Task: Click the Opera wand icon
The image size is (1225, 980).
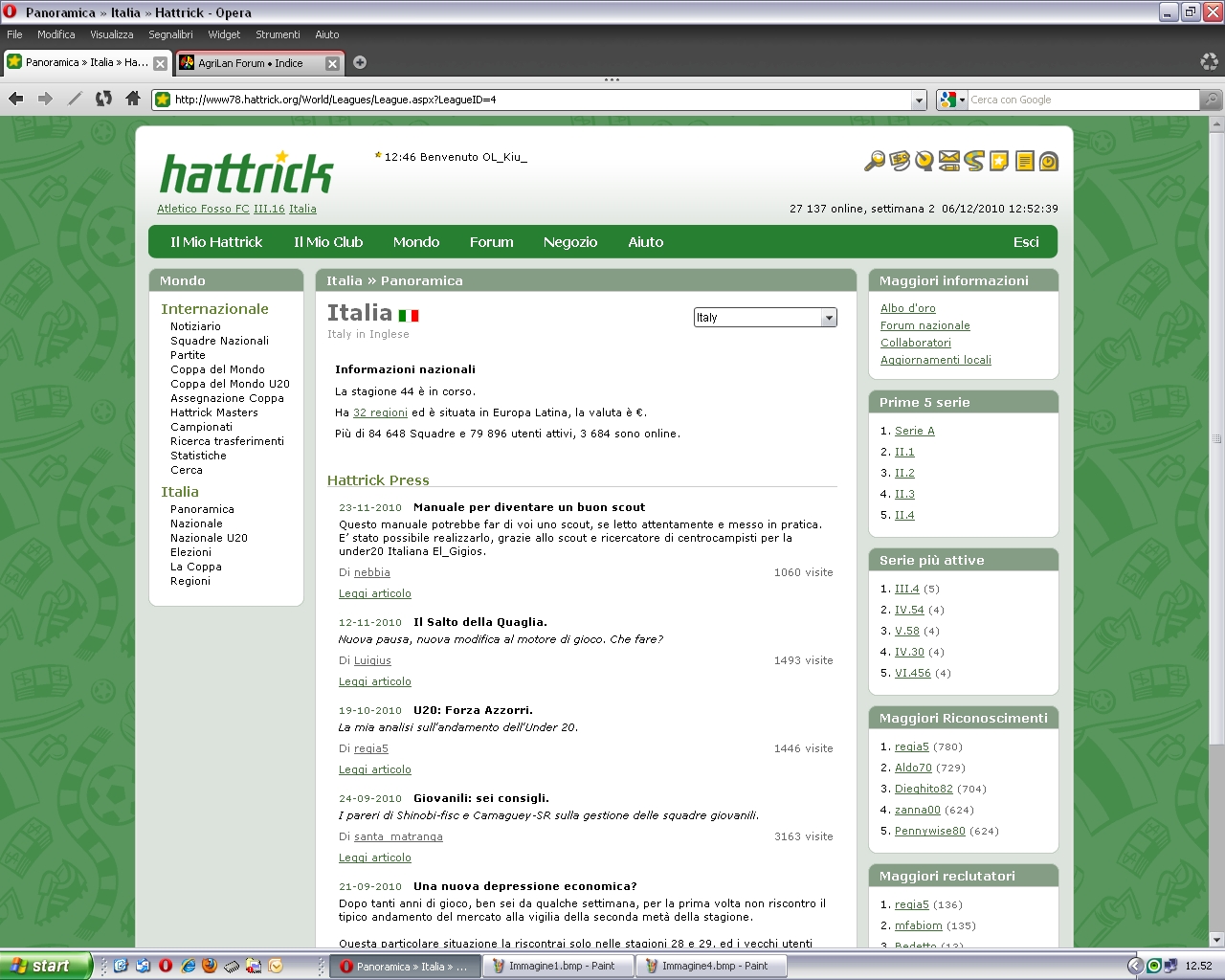Action: [x=75, y=99]
